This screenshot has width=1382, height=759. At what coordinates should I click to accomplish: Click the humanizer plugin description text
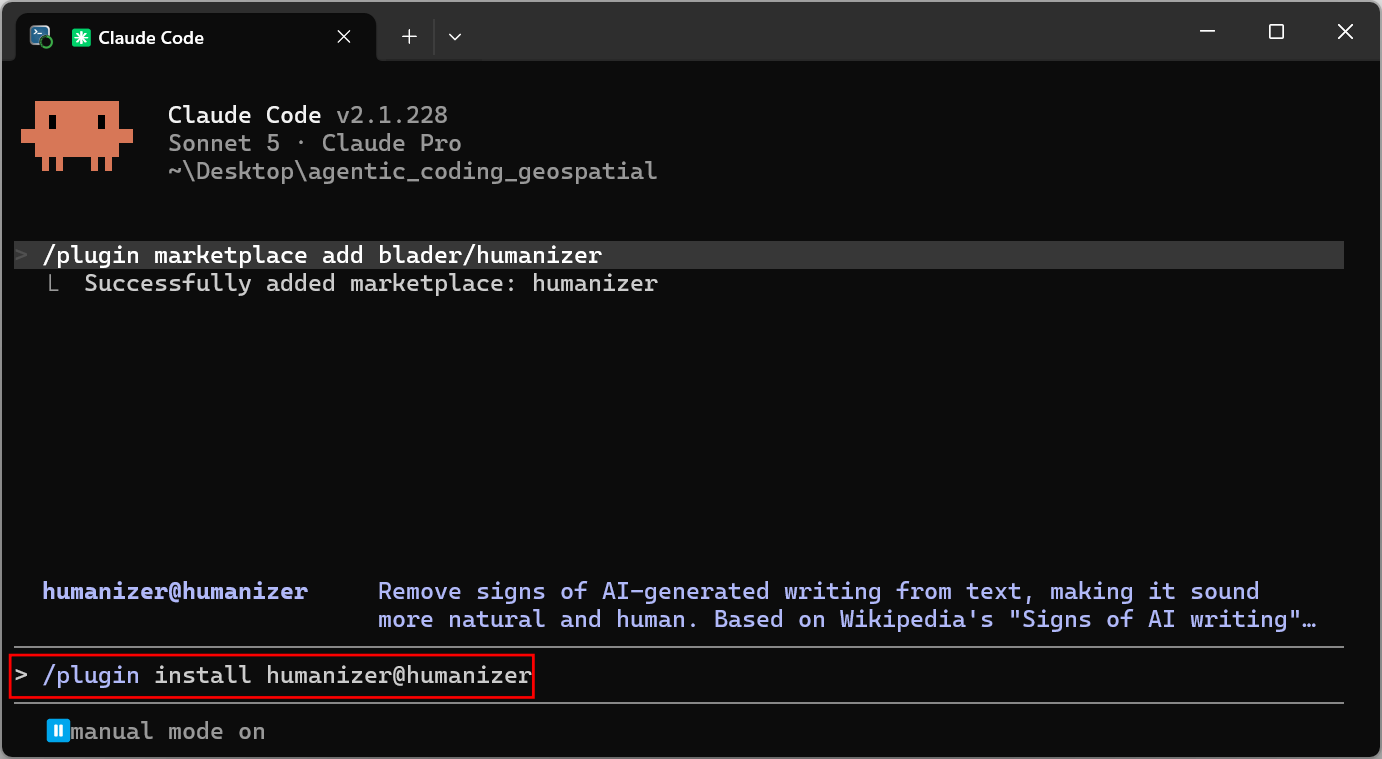[x=846, y=605]
